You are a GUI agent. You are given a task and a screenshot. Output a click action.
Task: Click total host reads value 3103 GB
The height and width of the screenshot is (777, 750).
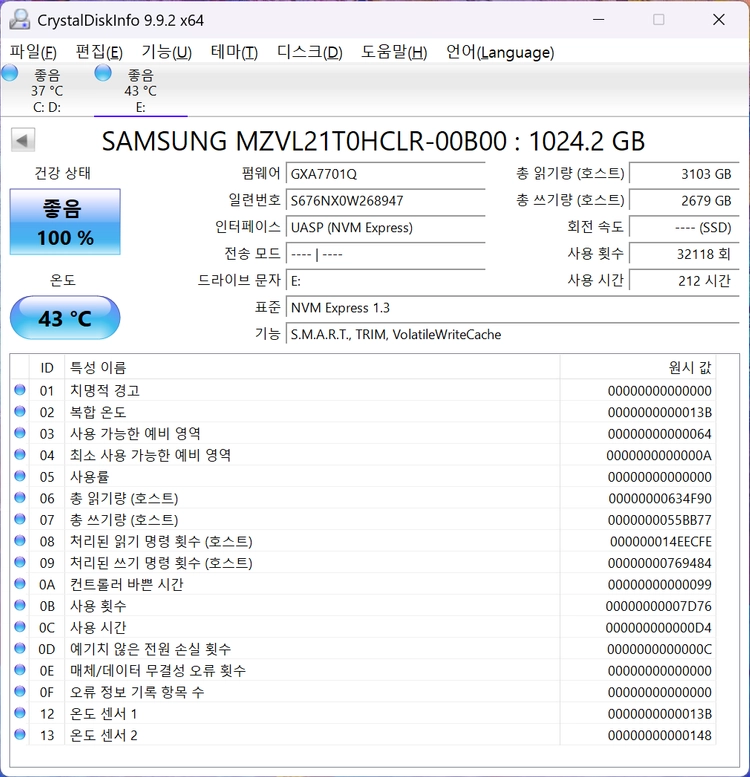click(x=684, y=174)
